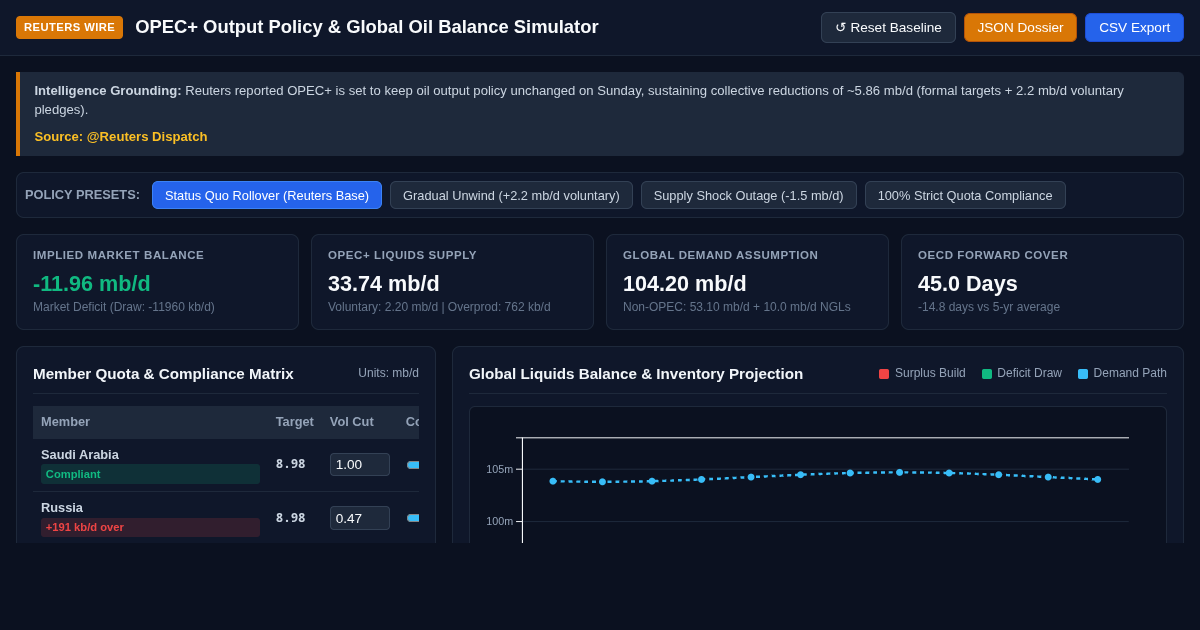Adjust Russia compliance slider
The image size is (1200, 630).
[413, 518]
